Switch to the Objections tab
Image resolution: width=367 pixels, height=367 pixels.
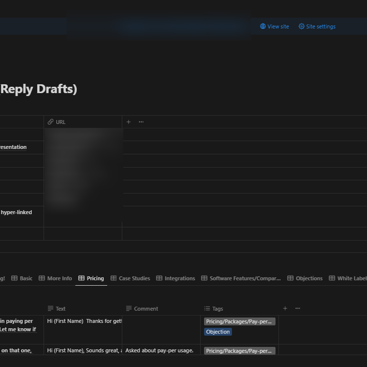pos(305,278)
